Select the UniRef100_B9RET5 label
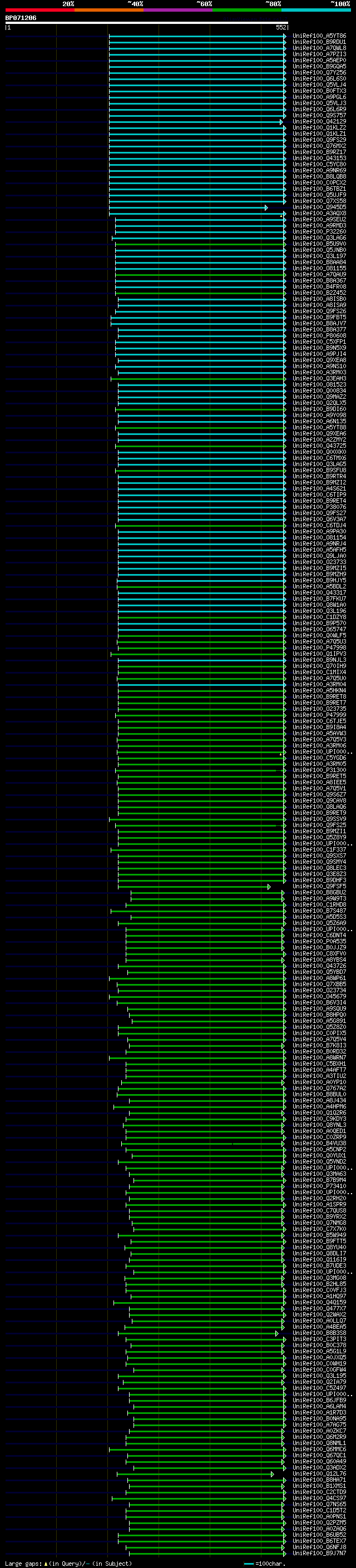This screenshot has height=1568, width=356. tap(319, 776)
